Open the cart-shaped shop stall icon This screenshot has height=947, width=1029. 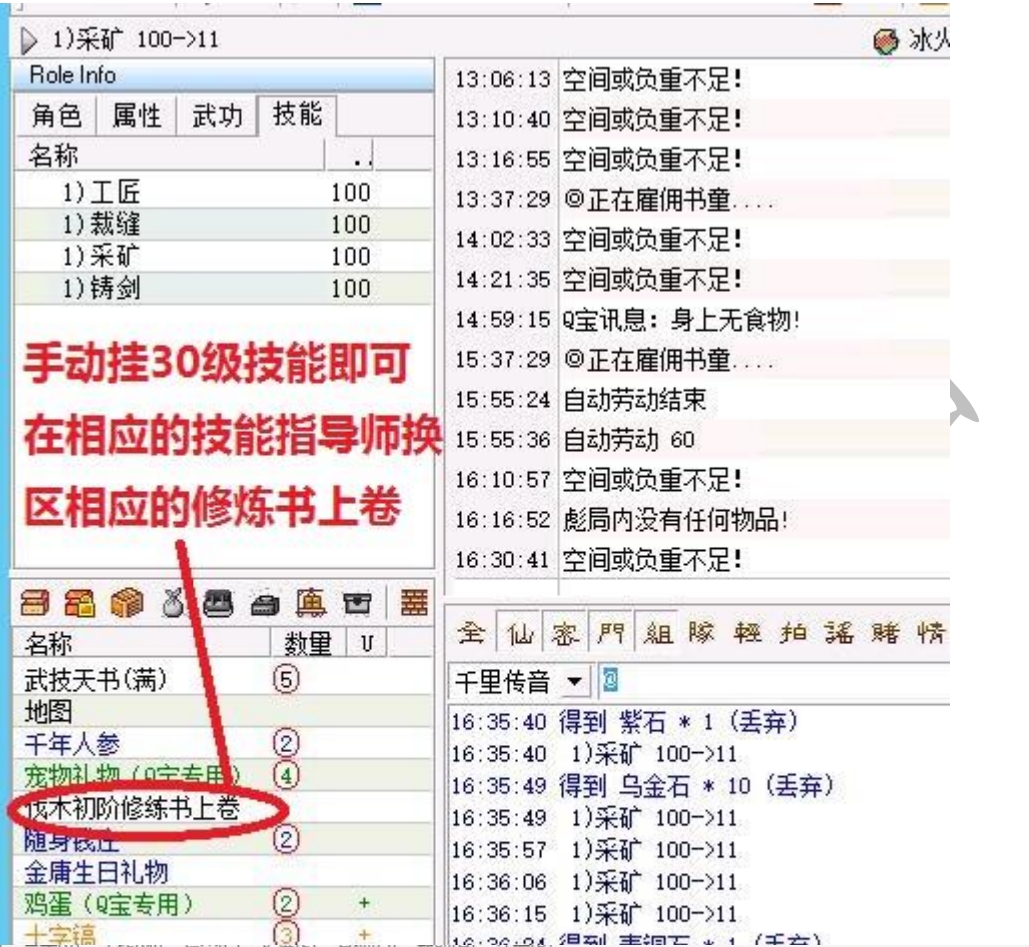pos(313,604)
